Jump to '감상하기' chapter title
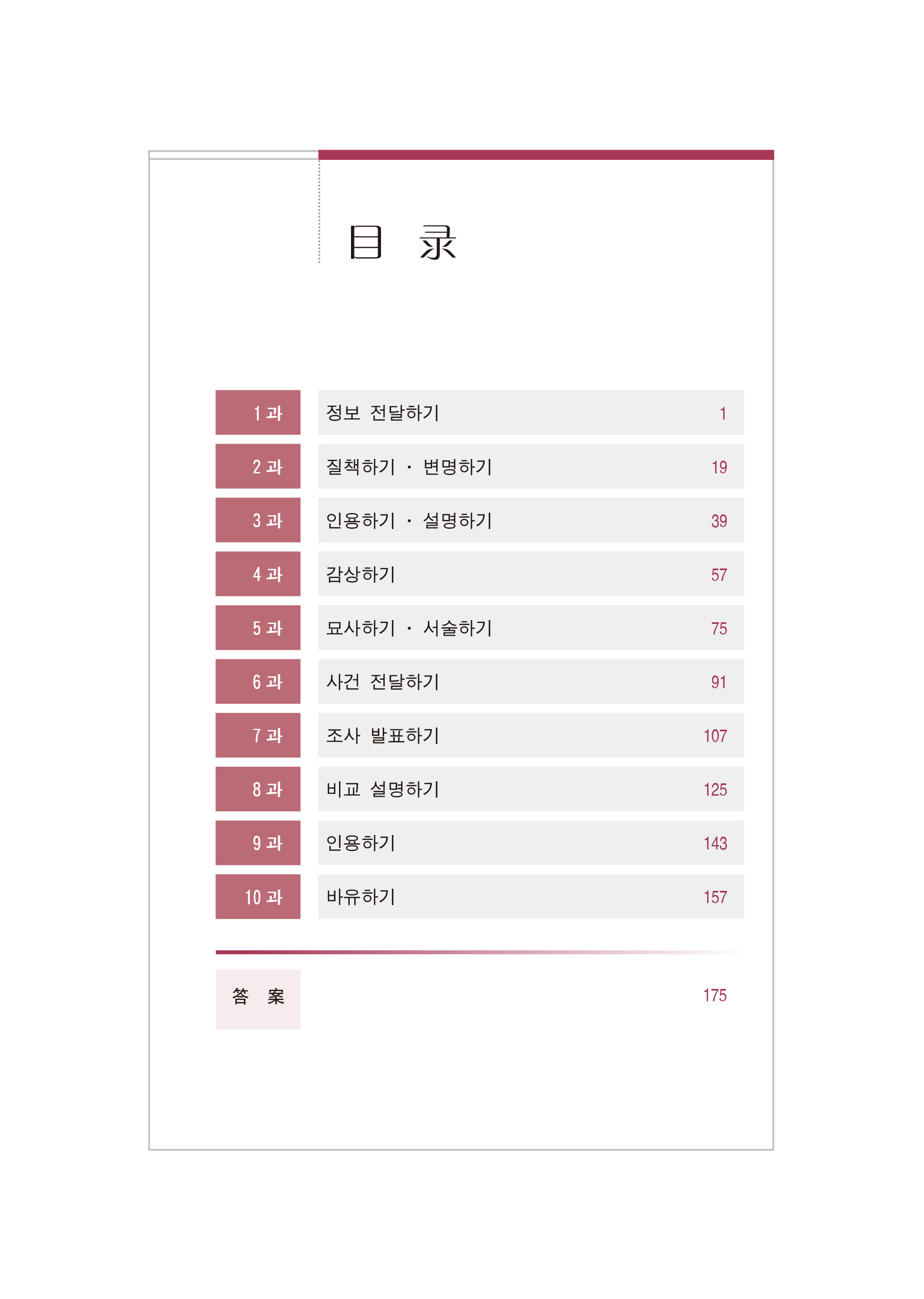The height and width of the screenshot is (1299, 924). 360,574
